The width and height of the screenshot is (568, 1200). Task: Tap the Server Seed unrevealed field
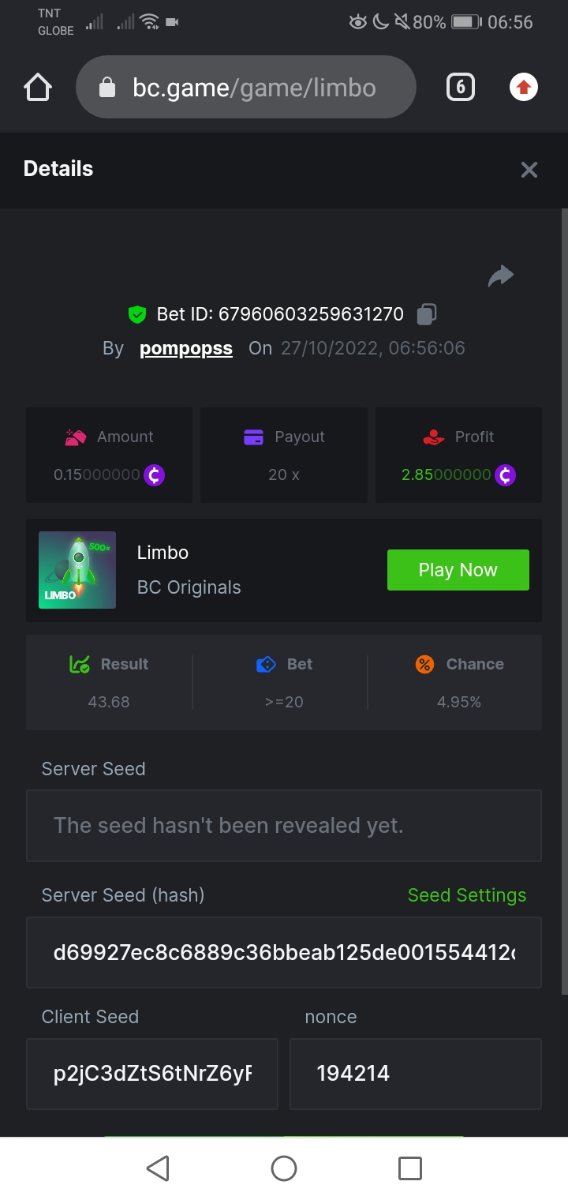[284, 826]
